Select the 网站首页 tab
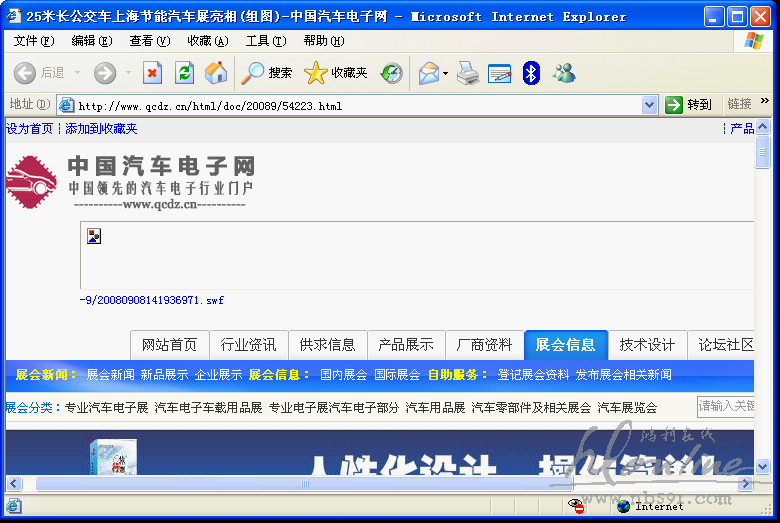 170,345
